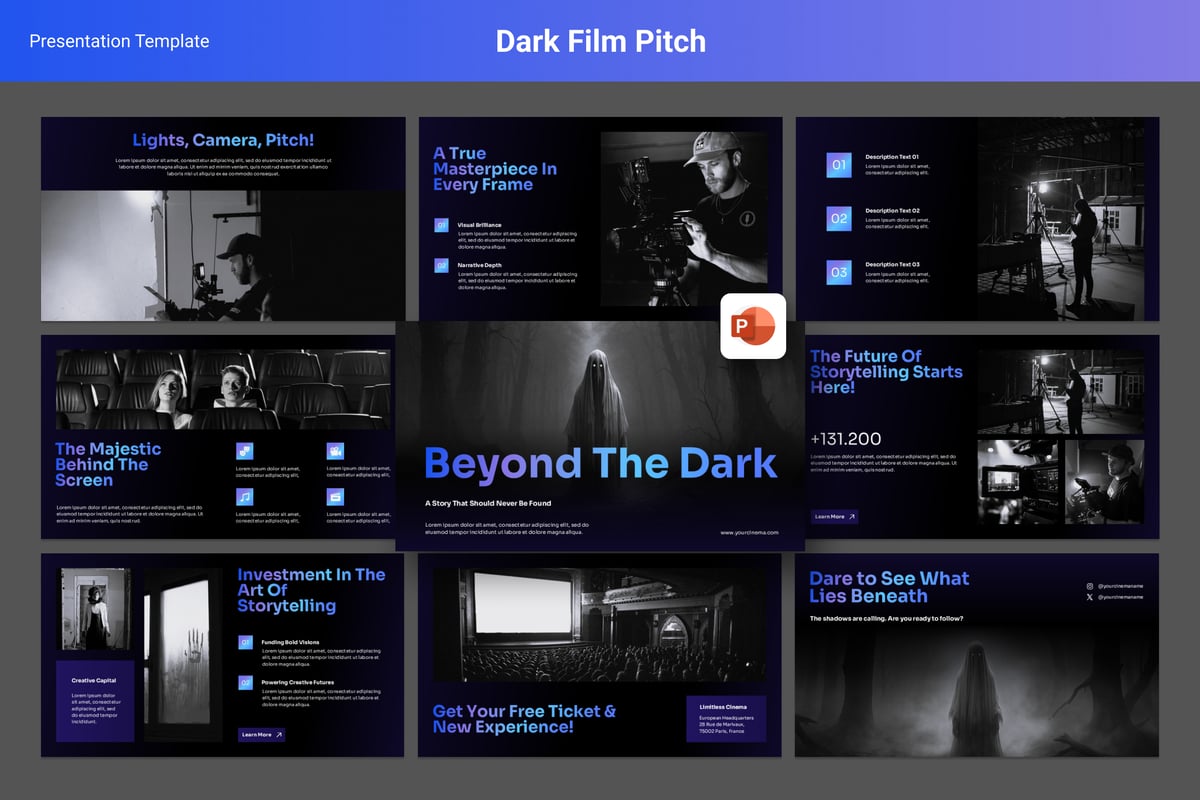This screenshot has width=1200, height=800.
Task: Click the Instagram icon
Action: 1089,586
